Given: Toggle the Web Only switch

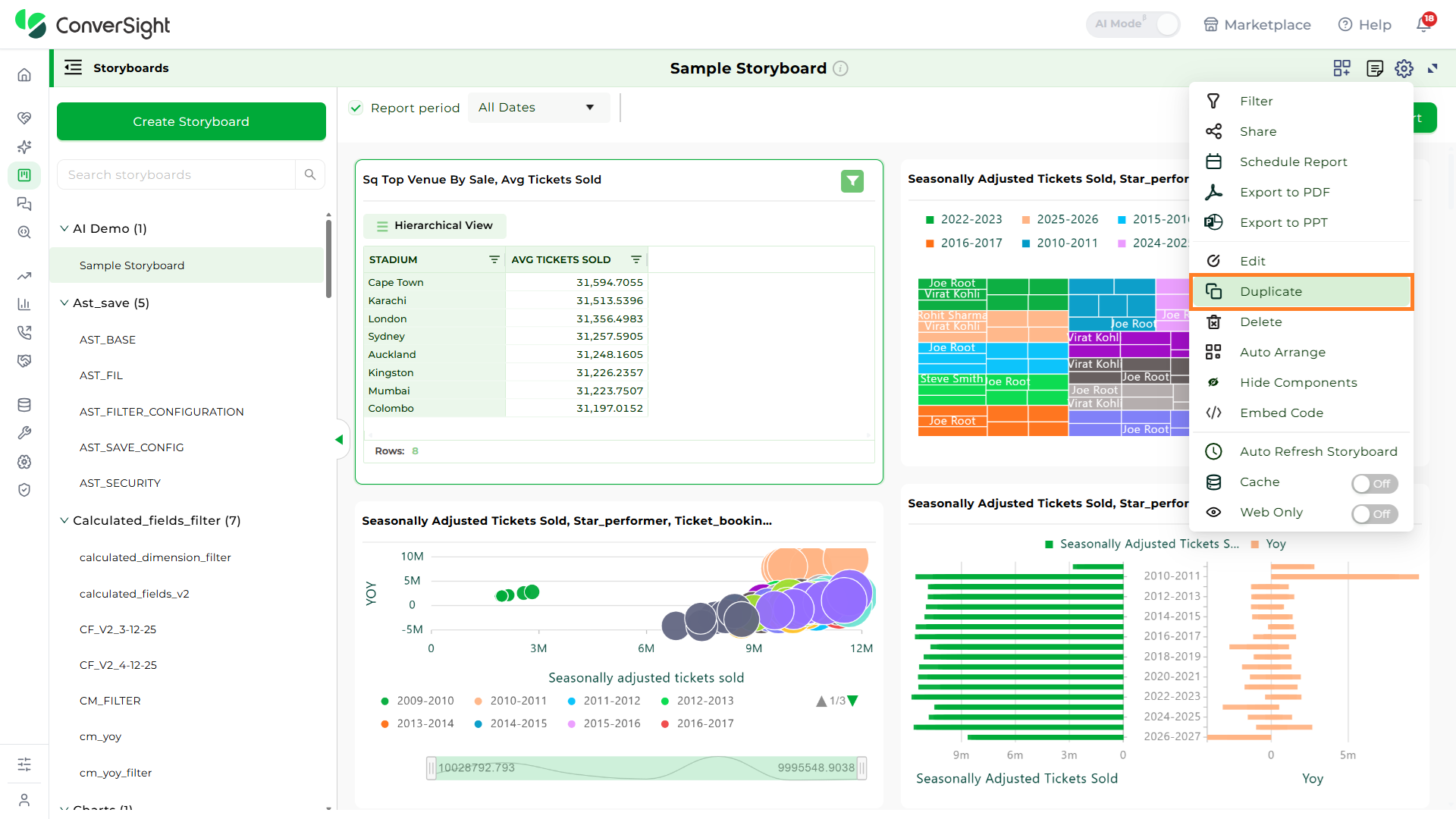Looking at the screenshot, I should click(1374, 513).
